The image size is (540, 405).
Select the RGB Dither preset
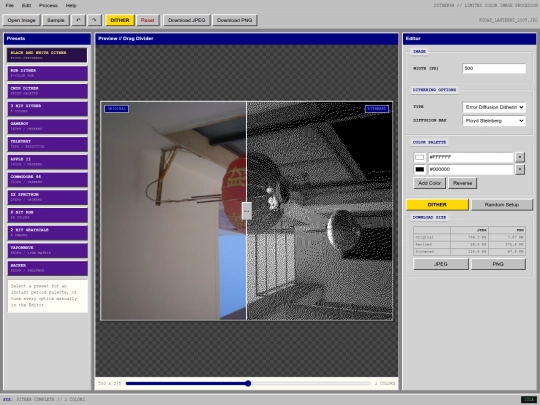48,73
